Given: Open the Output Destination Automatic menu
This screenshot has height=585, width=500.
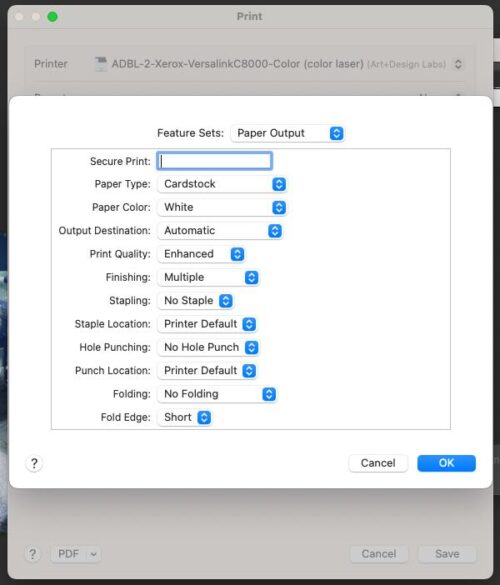Looking at the screenshot, I should click(x=220, y=231).
